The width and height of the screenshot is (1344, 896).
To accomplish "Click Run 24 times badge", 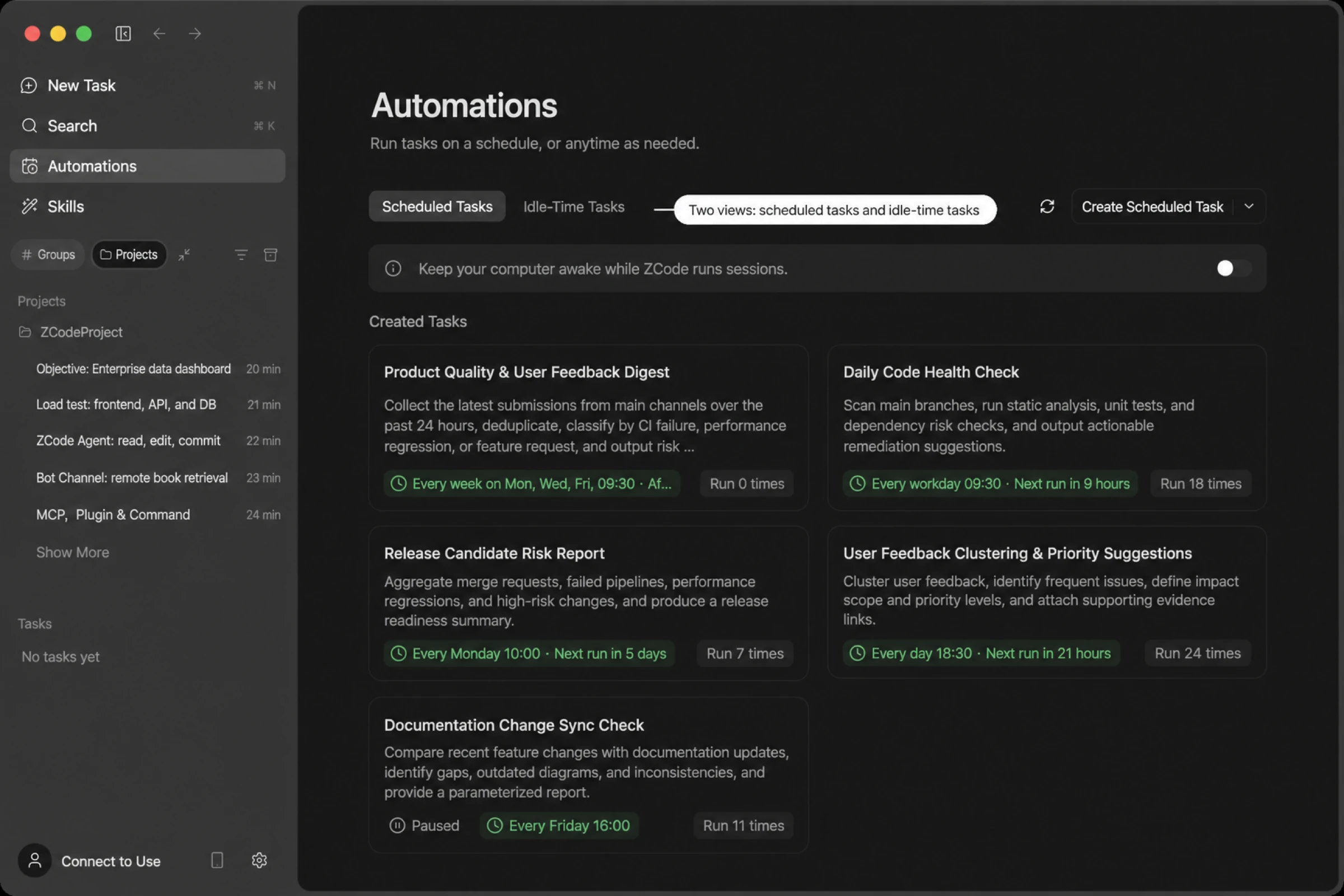I will point(1198,653).
